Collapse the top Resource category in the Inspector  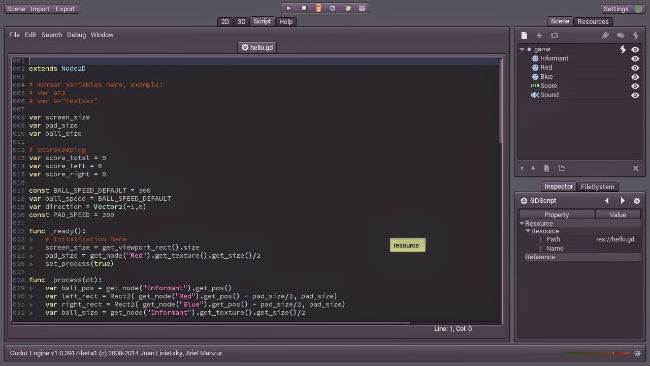[x=522, y=223]
